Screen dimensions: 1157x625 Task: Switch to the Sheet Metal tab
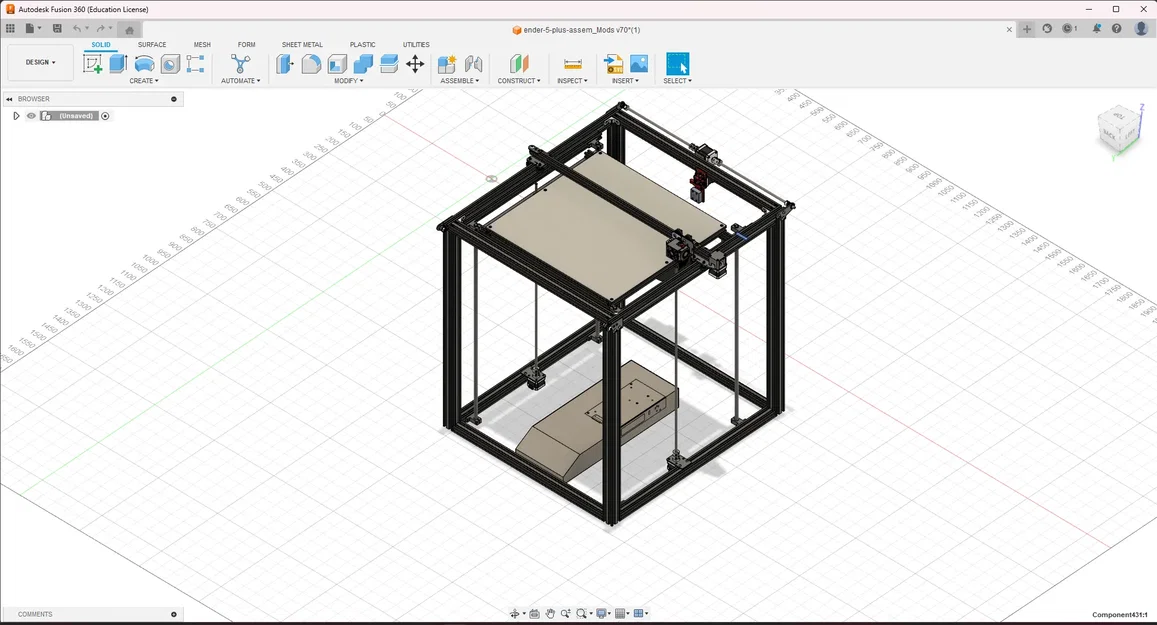pyautogui.click(x=302, y=45)
